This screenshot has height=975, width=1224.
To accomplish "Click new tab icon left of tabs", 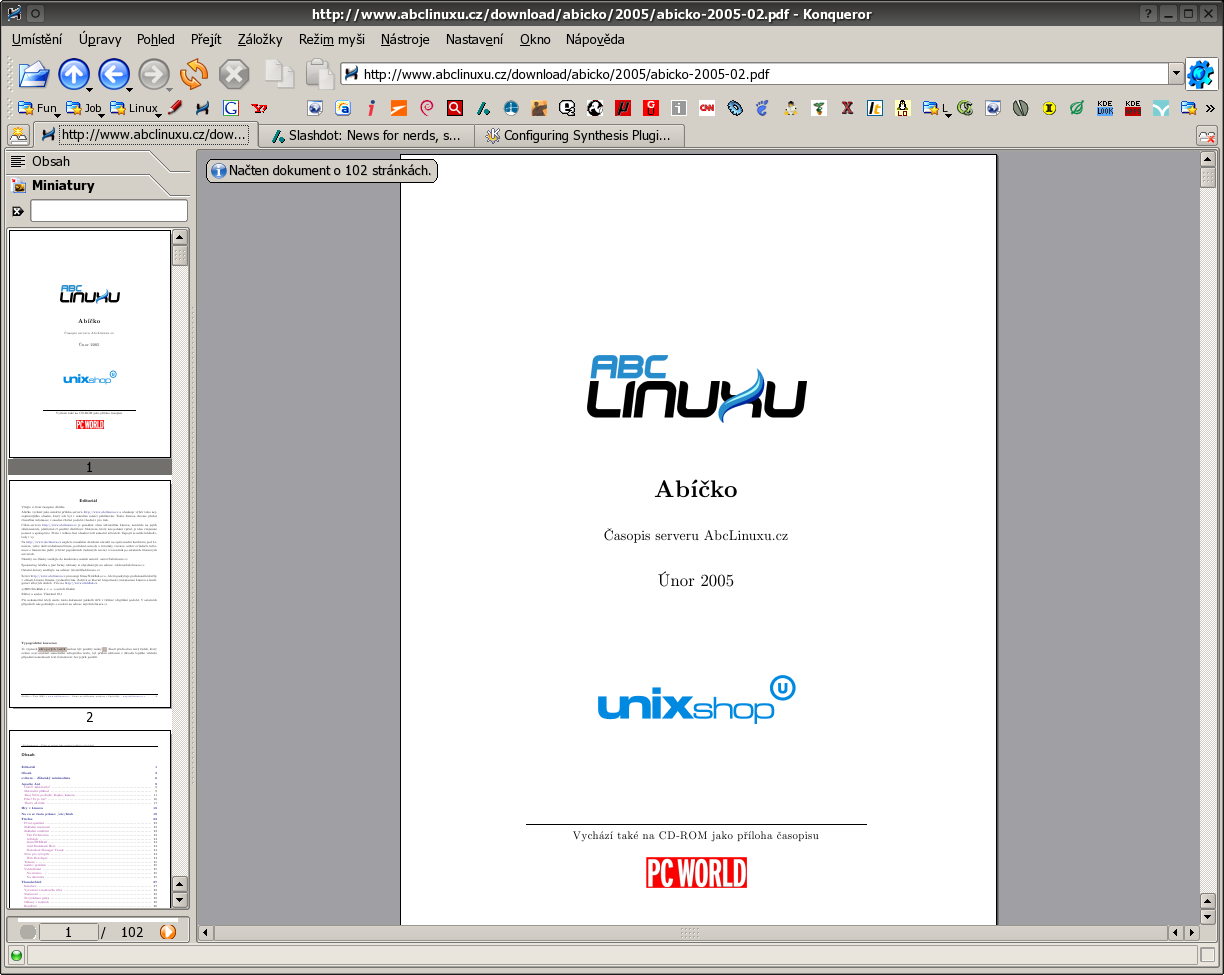I will click(x=18, y=135).
